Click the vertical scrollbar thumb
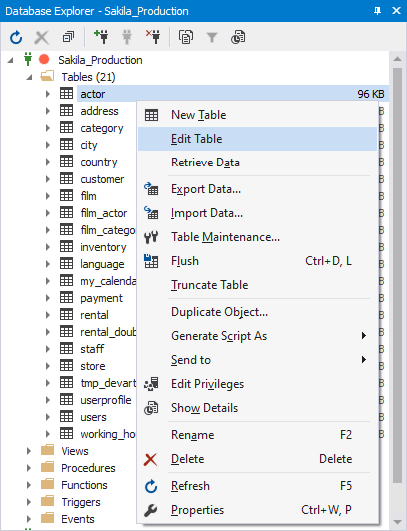The image size is (407, 531). coord(398,275)
